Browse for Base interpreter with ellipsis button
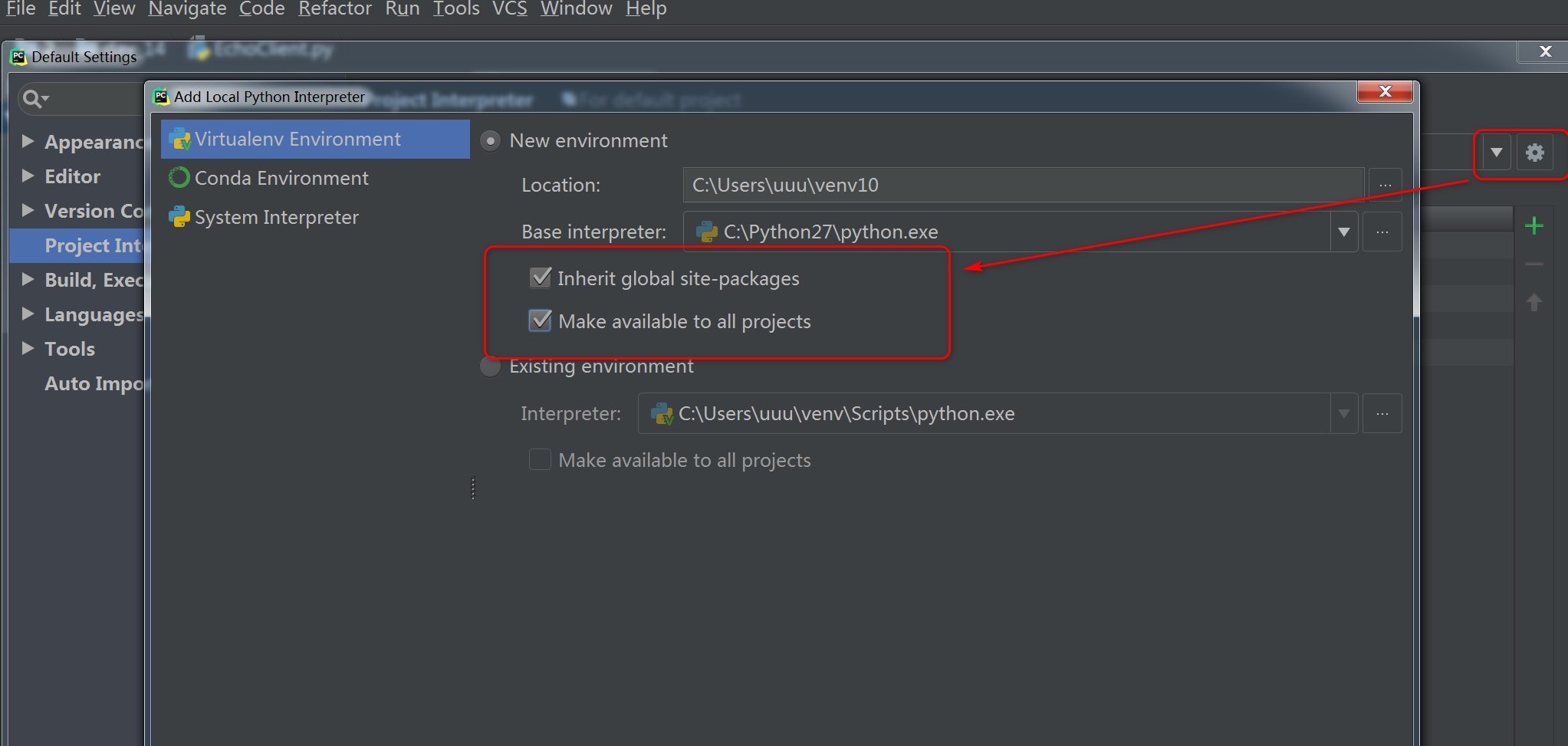This screenshot has height=746, width=1568. [1382, 232]
